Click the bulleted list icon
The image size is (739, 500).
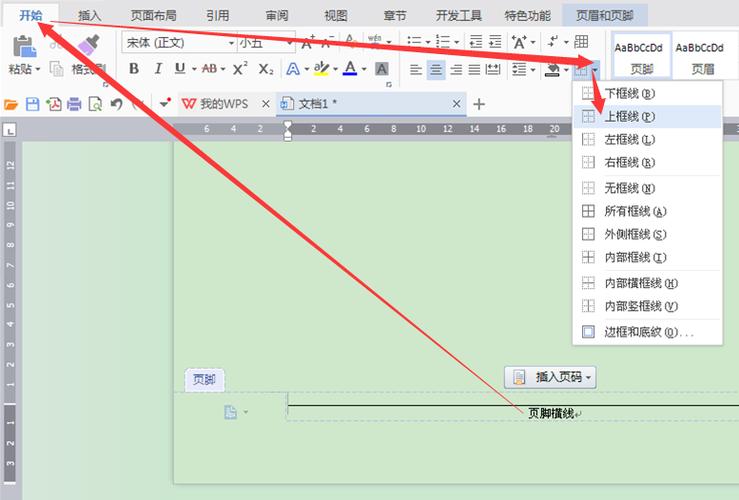pyautogui.click(x=414, y=41)
